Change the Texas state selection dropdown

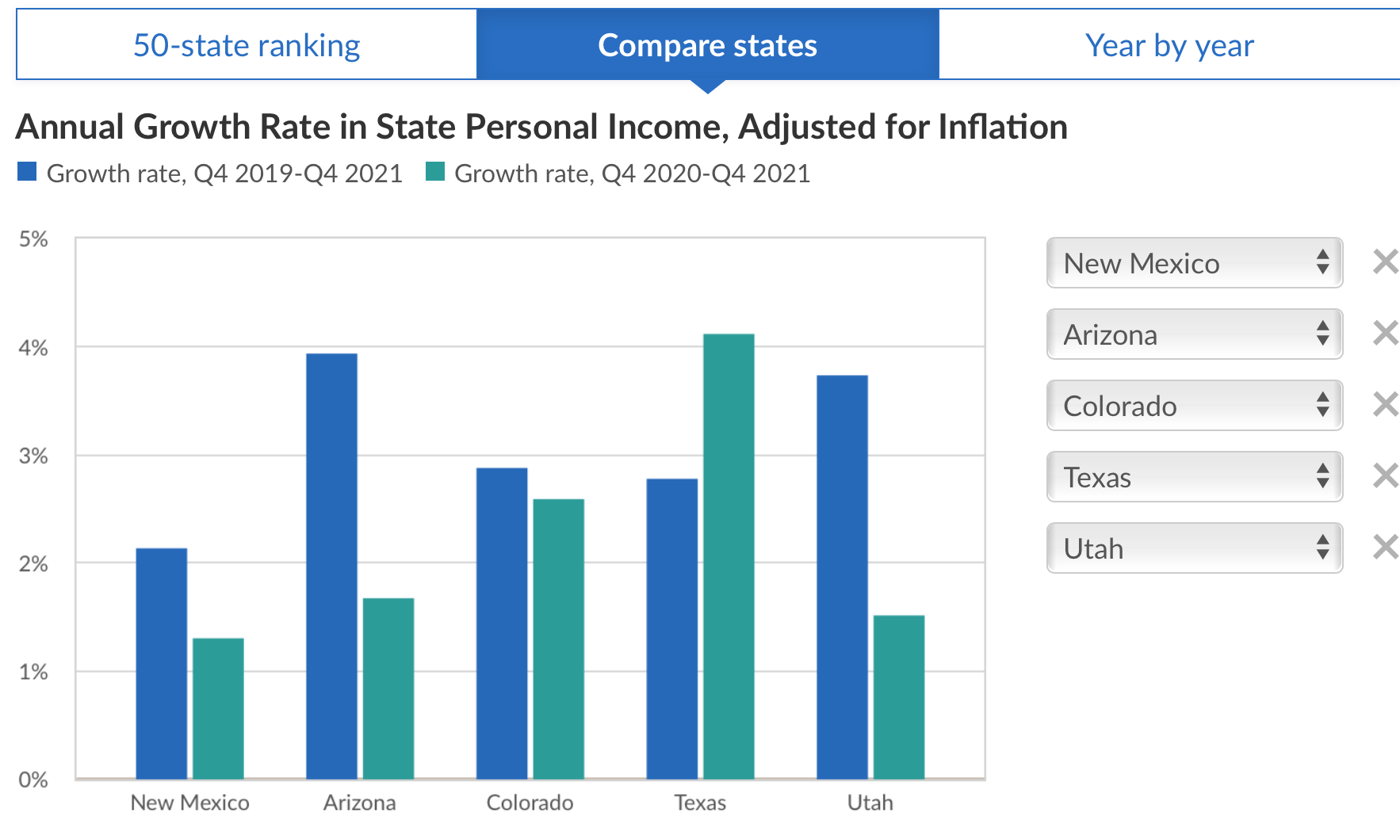[1194, 476]
